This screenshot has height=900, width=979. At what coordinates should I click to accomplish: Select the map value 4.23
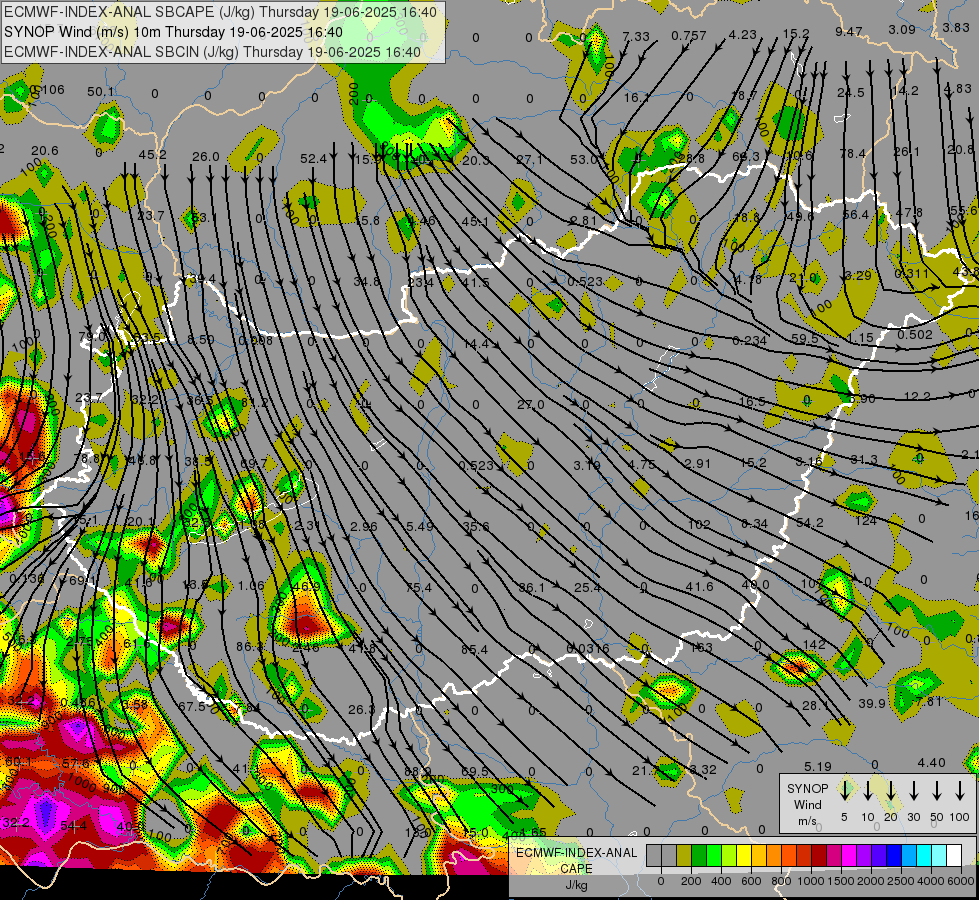[742, 35]
